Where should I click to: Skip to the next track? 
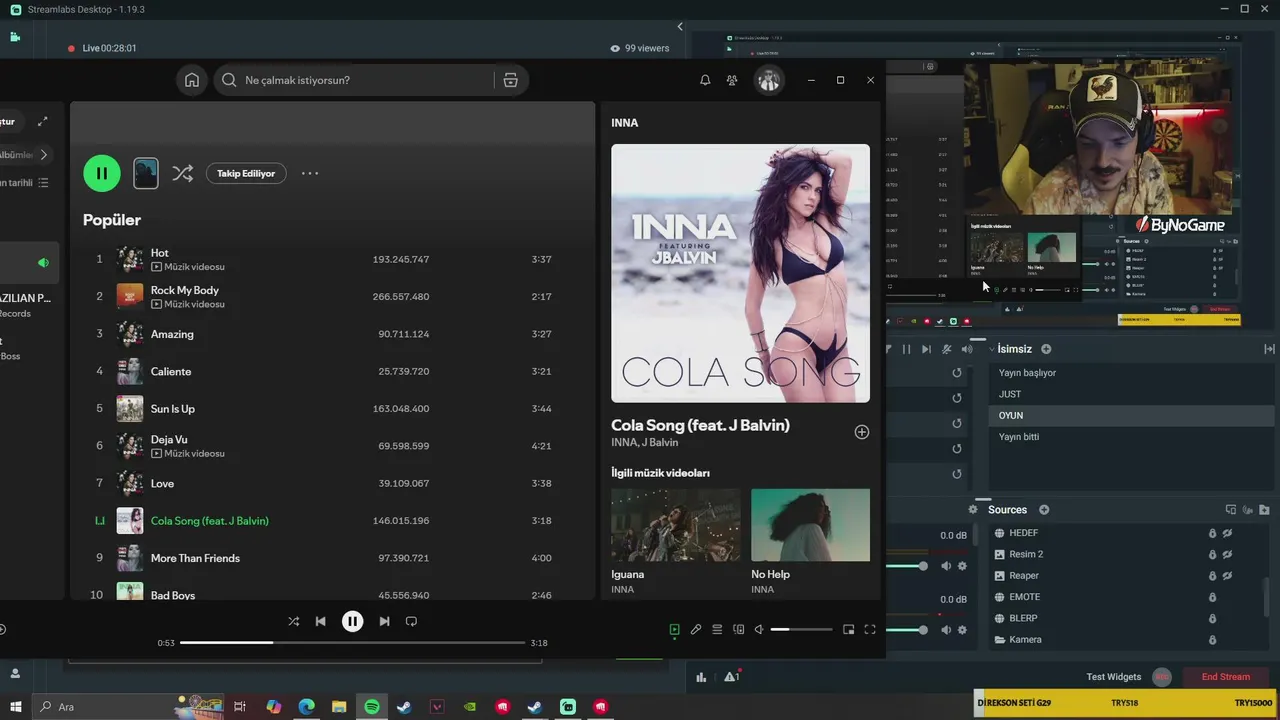tap(384, 621)
